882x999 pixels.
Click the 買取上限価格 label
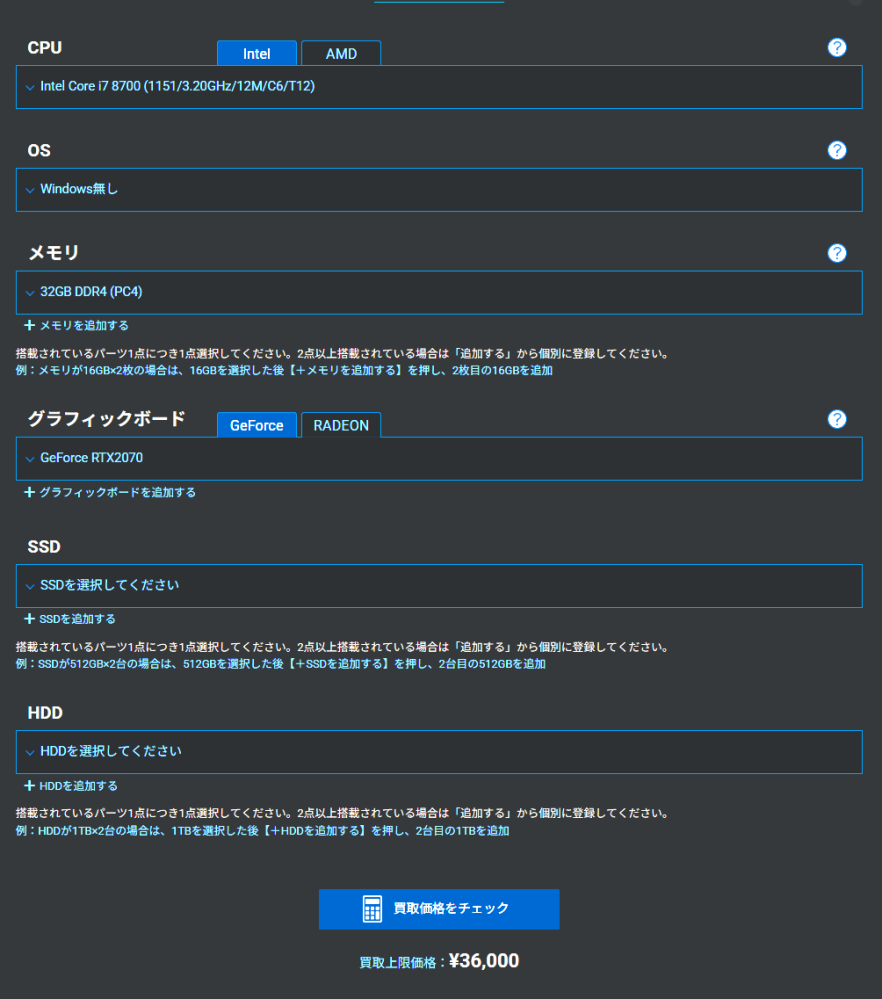point(398,962)
